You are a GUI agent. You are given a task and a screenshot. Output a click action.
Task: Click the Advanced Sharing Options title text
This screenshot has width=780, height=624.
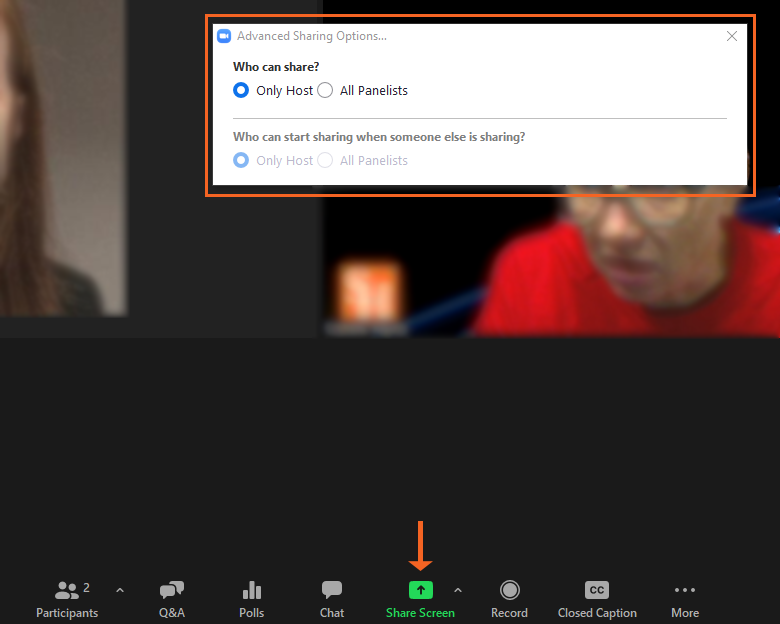pyautogui.click(x=311, y=36)
